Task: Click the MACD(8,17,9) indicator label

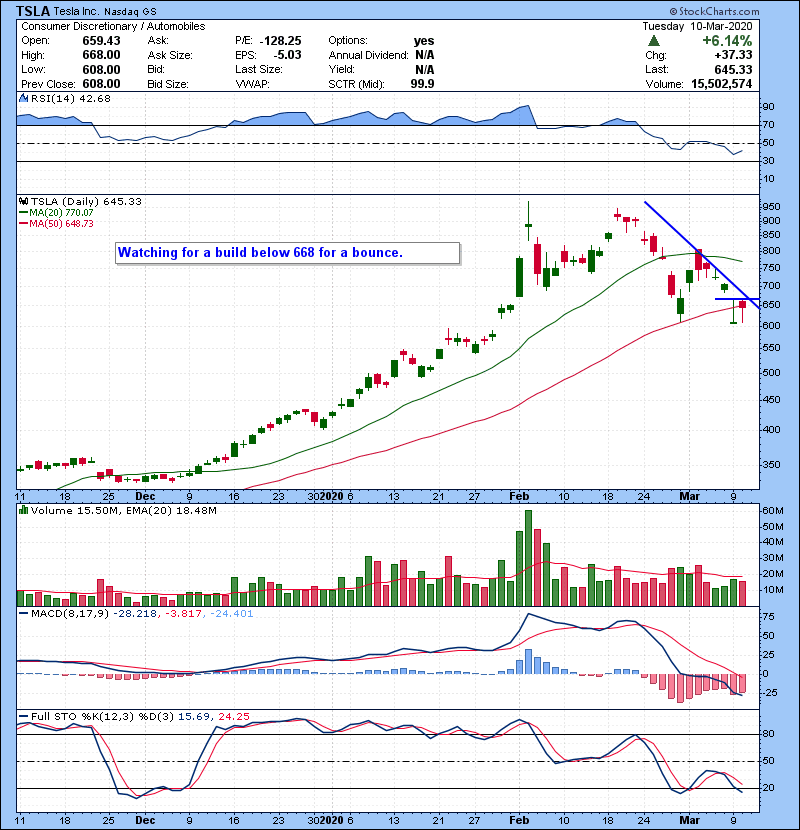Action: tap(70, 614)
